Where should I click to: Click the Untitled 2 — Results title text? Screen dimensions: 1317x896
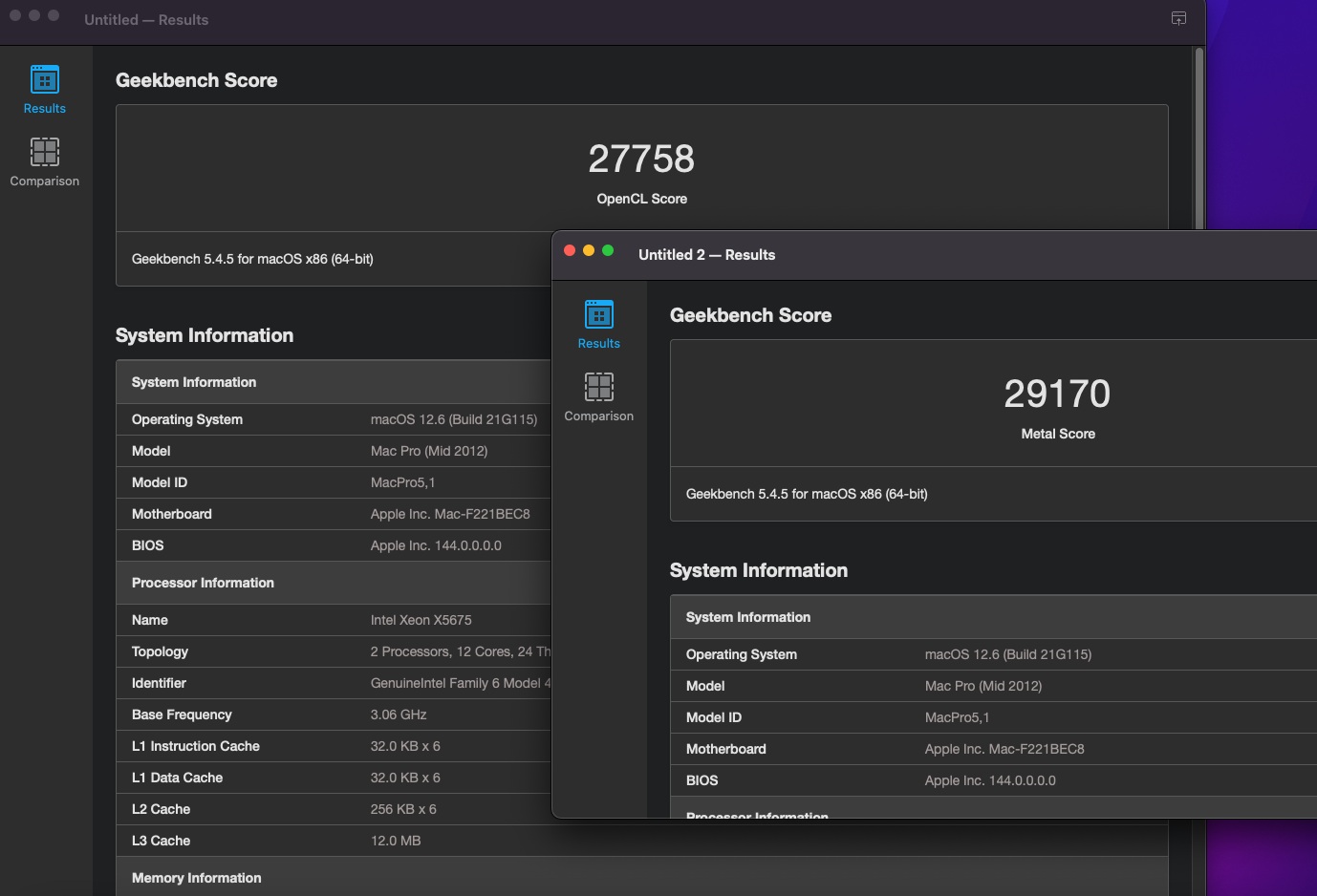[x=707, y=255]
